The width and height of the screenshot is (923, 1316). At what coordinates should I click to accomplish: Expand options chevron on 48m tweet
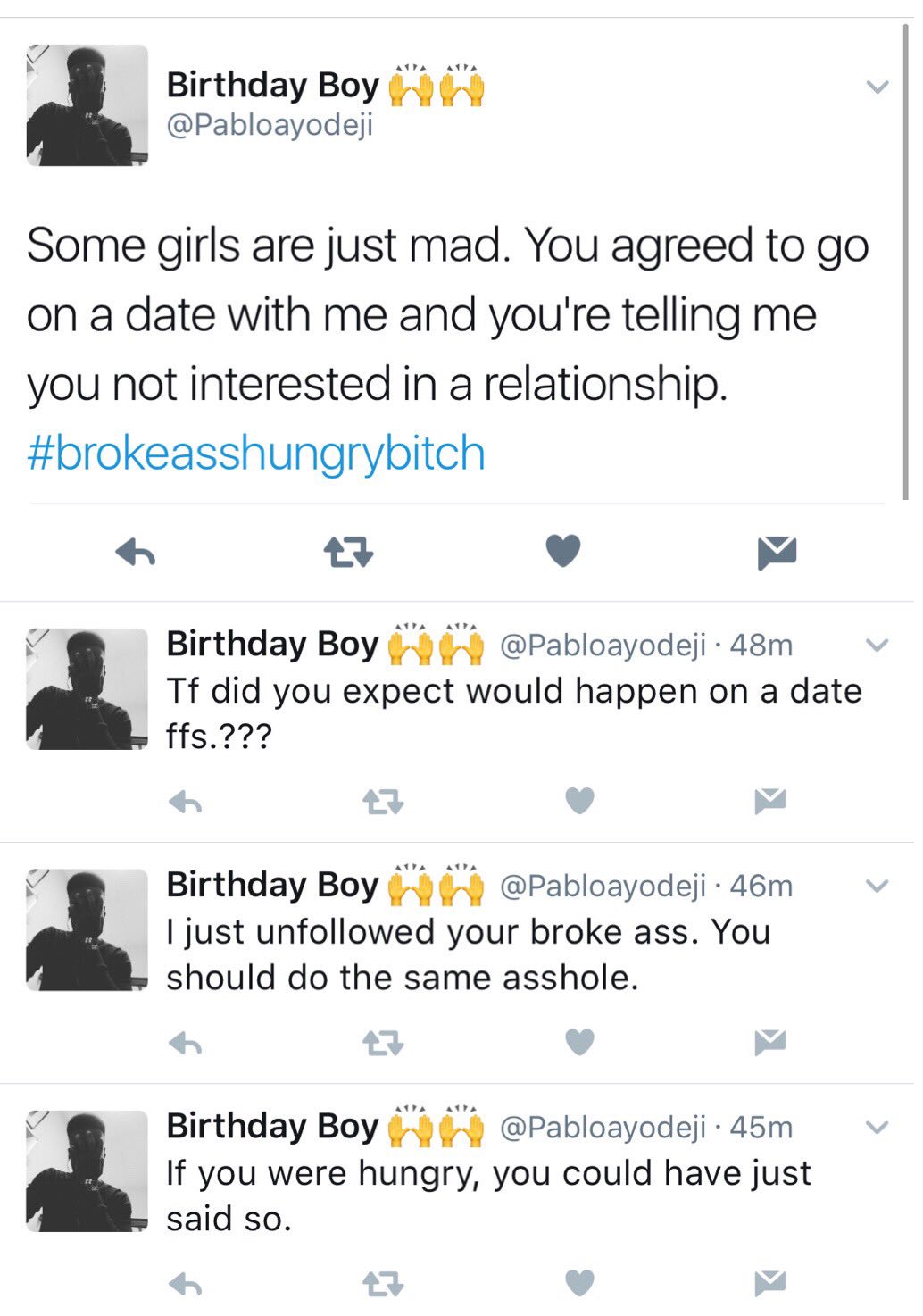878,645
